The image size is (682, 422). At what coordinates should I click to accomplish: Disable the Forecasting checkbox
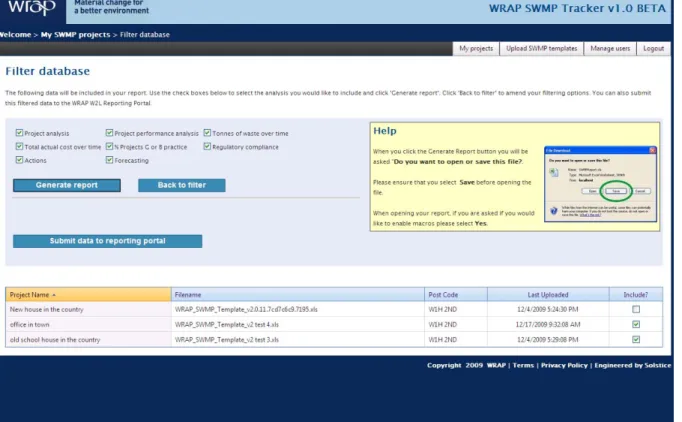click(109, 160)
